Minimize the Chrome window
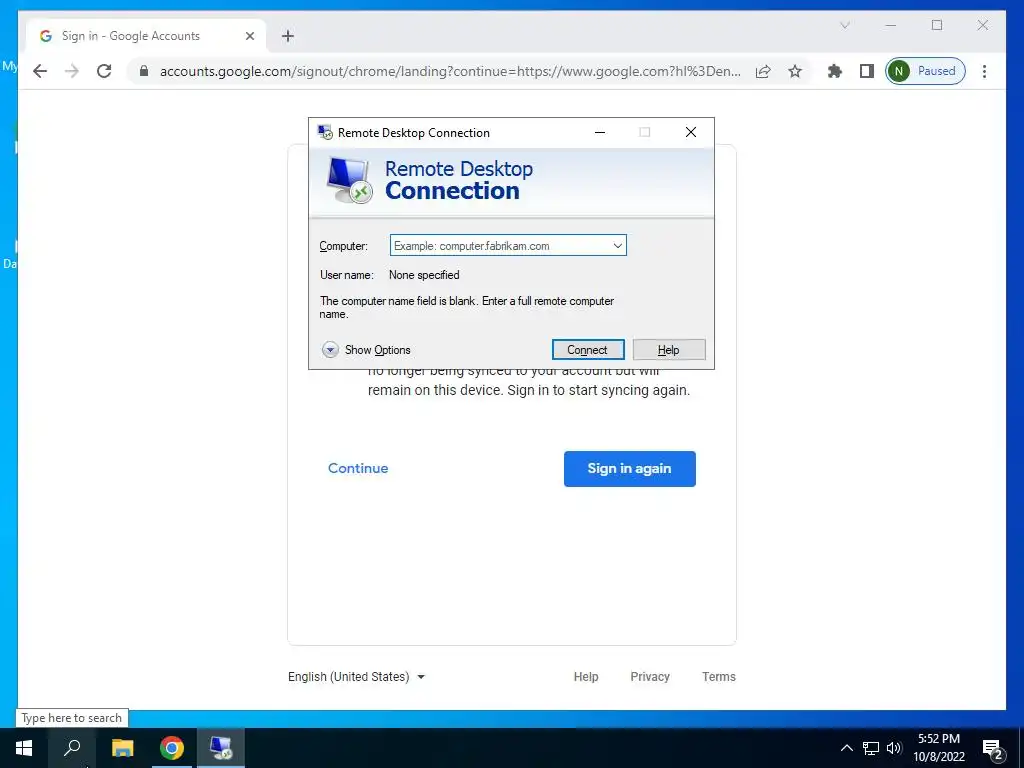The height and width of the screenshot is (768, 1024). coord(891,25)
